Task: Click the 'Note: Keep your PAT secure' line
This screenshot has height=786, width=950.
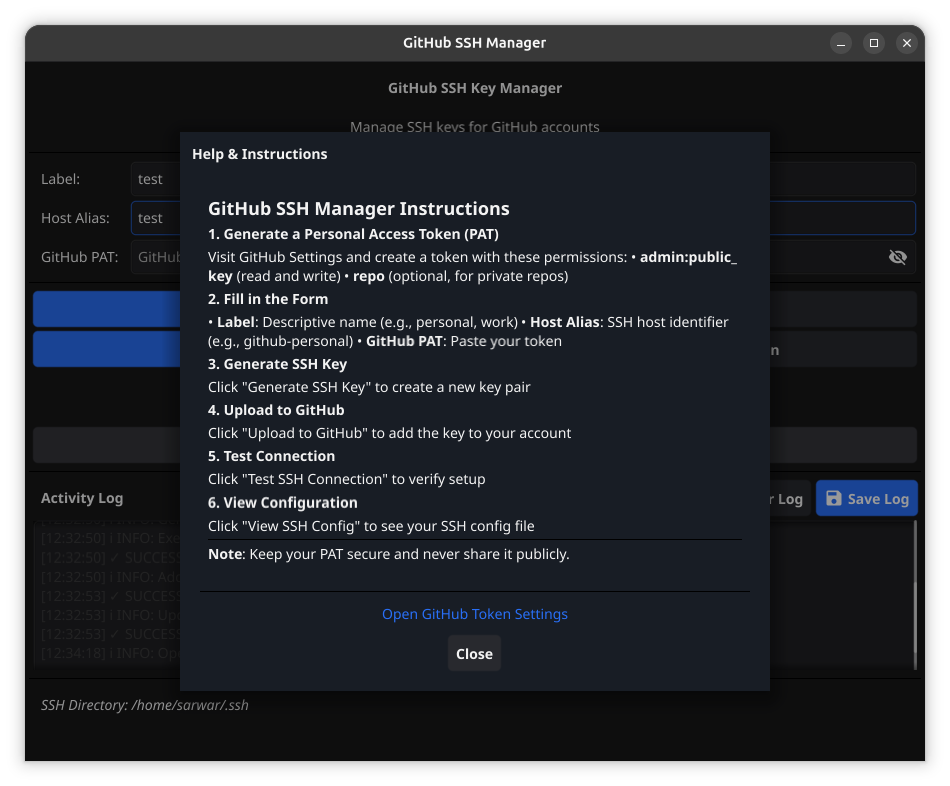Action: [x=388, y=554]
